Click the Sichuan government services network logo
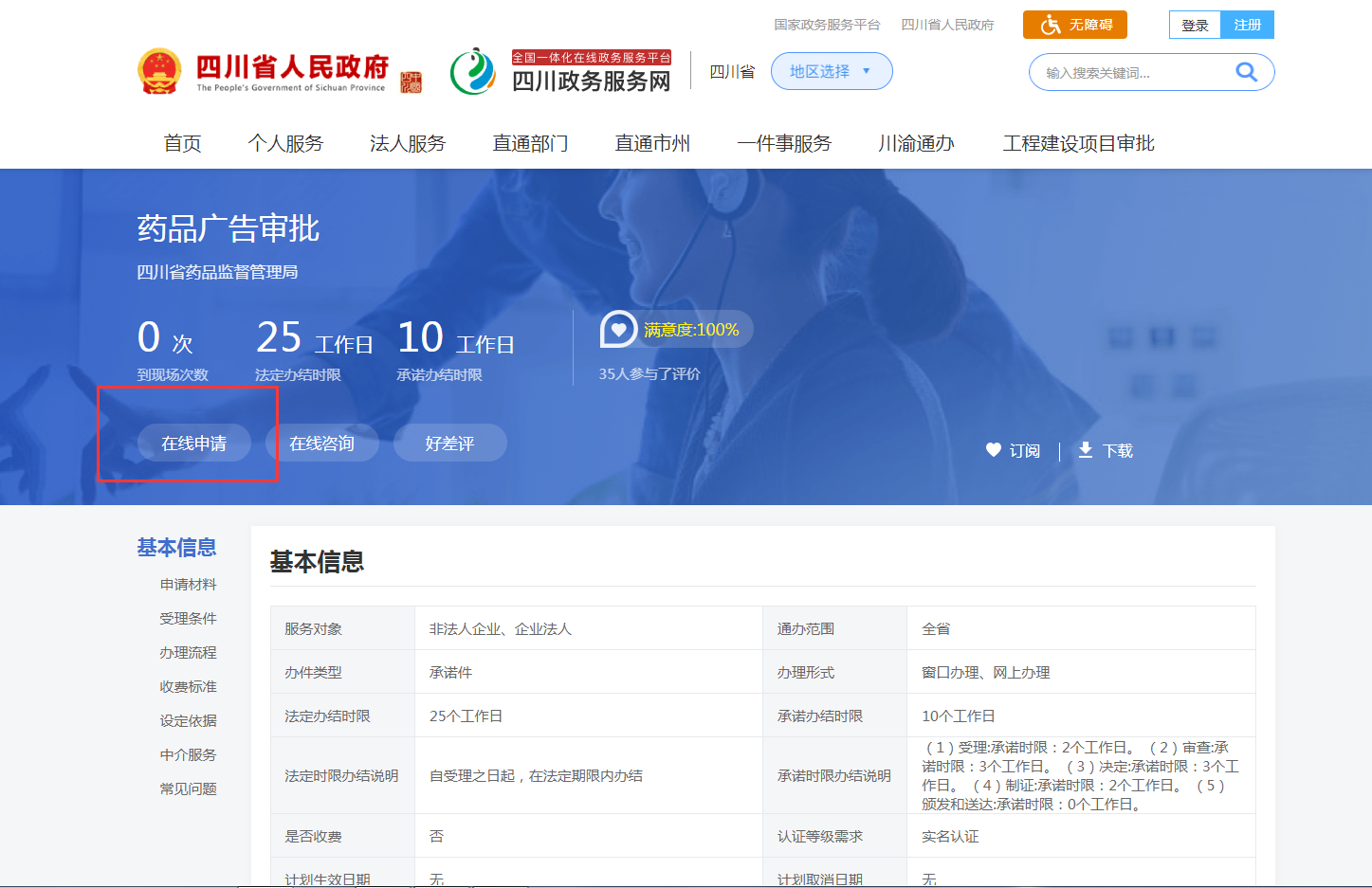This screenshot has width=1372, height=888. [473, 72]
